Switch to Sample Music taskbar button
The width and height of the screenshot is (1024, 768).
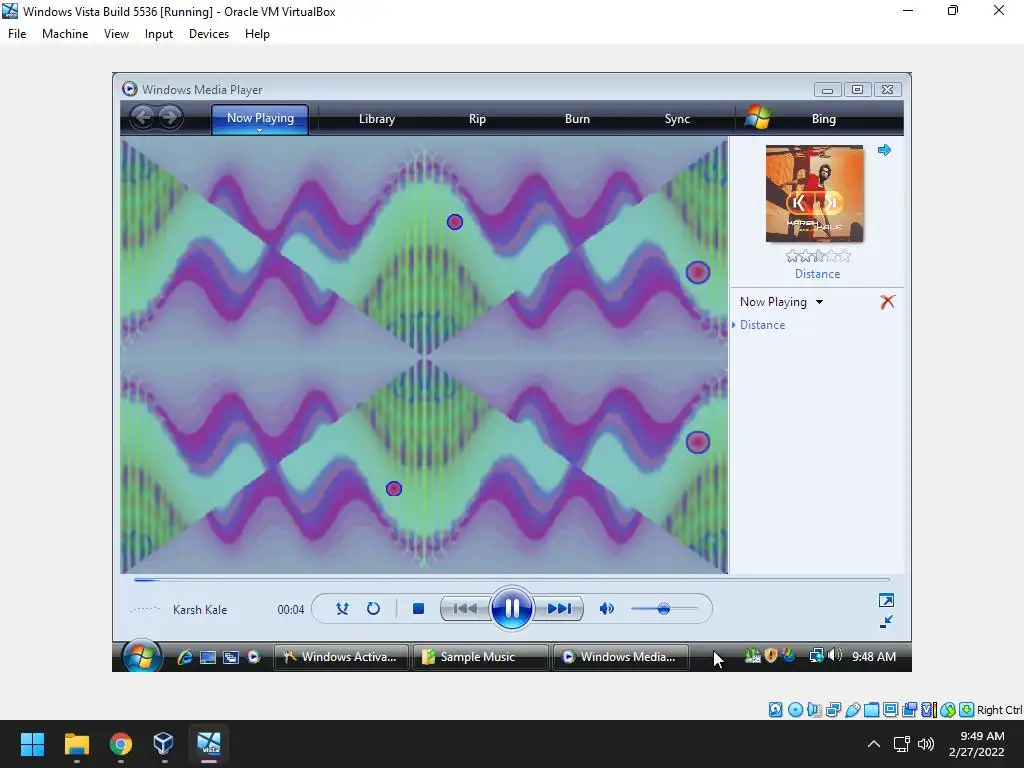pos(480,657)
